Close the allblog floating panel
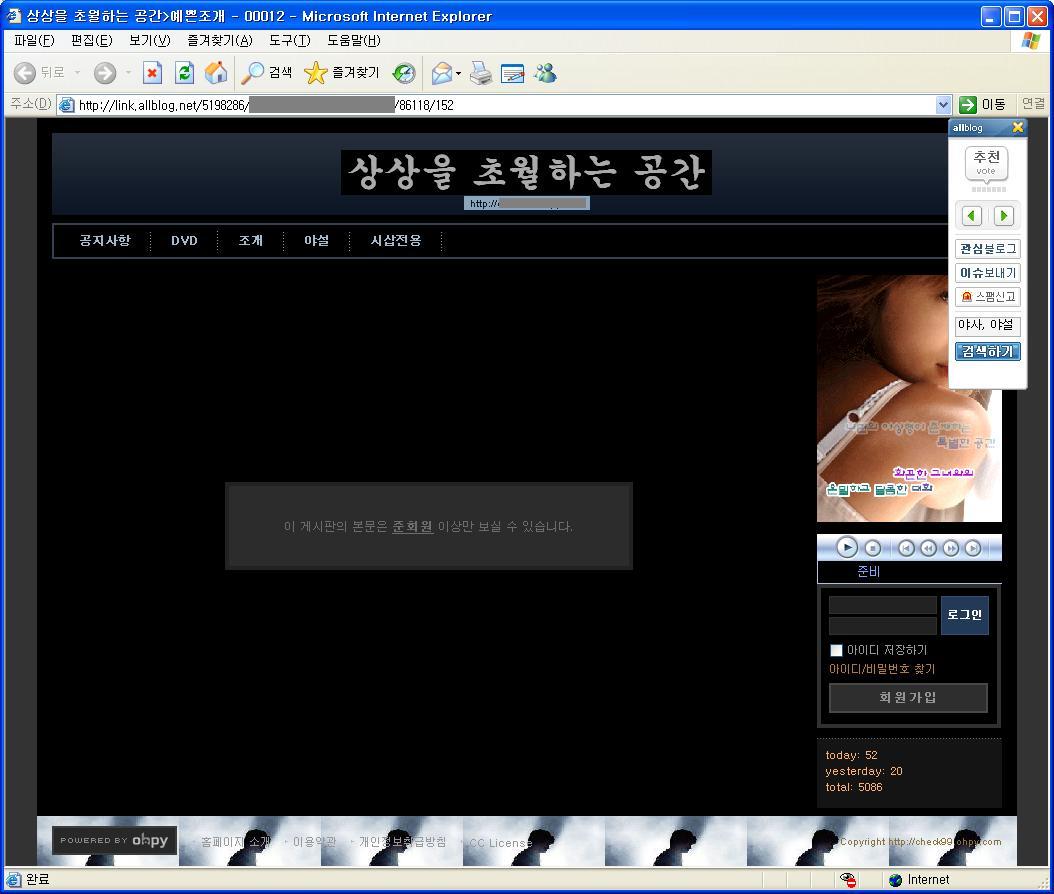Image resolution: width=1054 pixels, height=894 pixels. [x=1017, y=127]
